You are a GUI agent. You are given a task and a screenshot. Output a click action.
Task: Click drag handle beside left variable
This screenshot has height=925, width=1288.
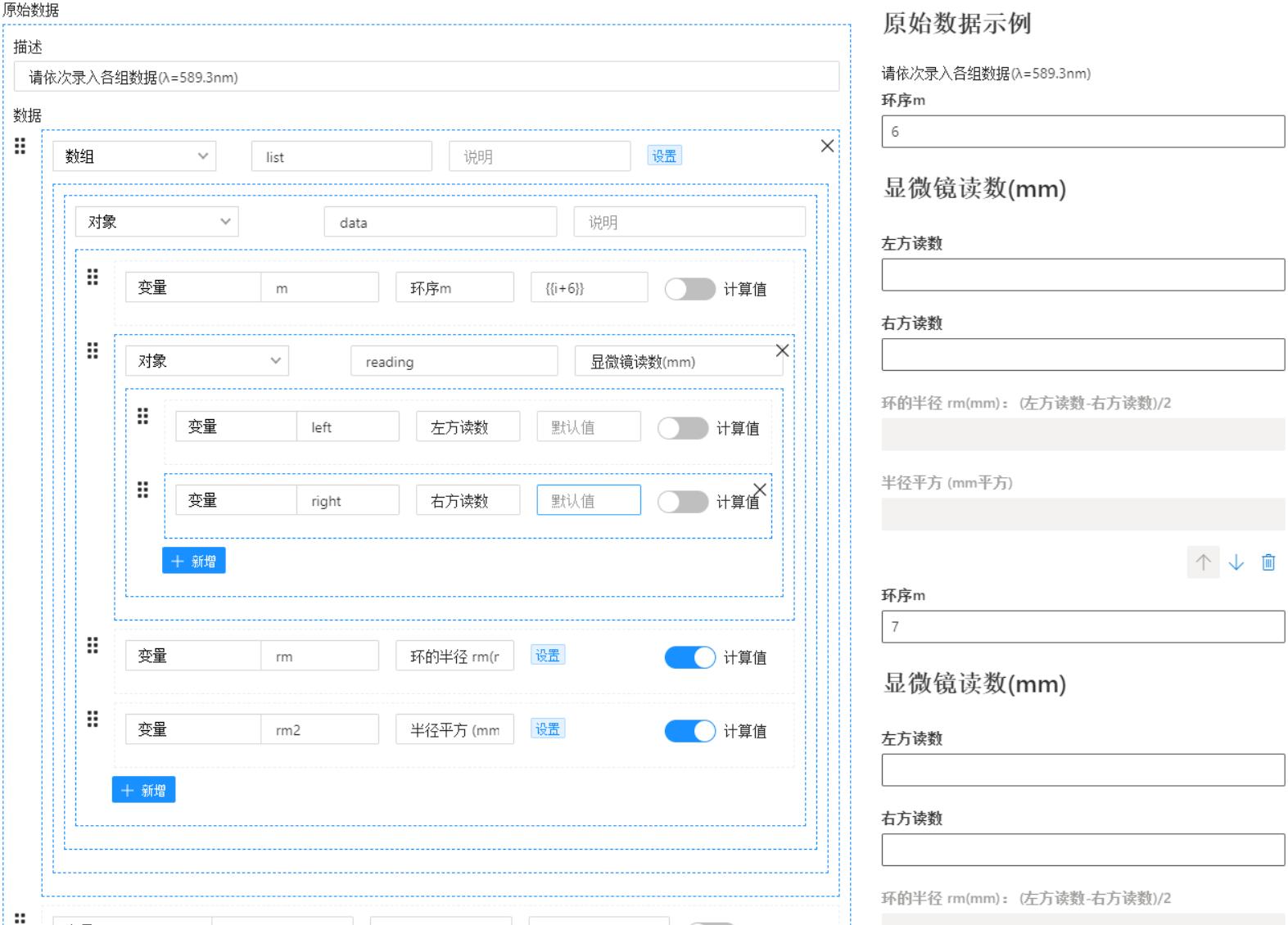(x=142, y=417)
